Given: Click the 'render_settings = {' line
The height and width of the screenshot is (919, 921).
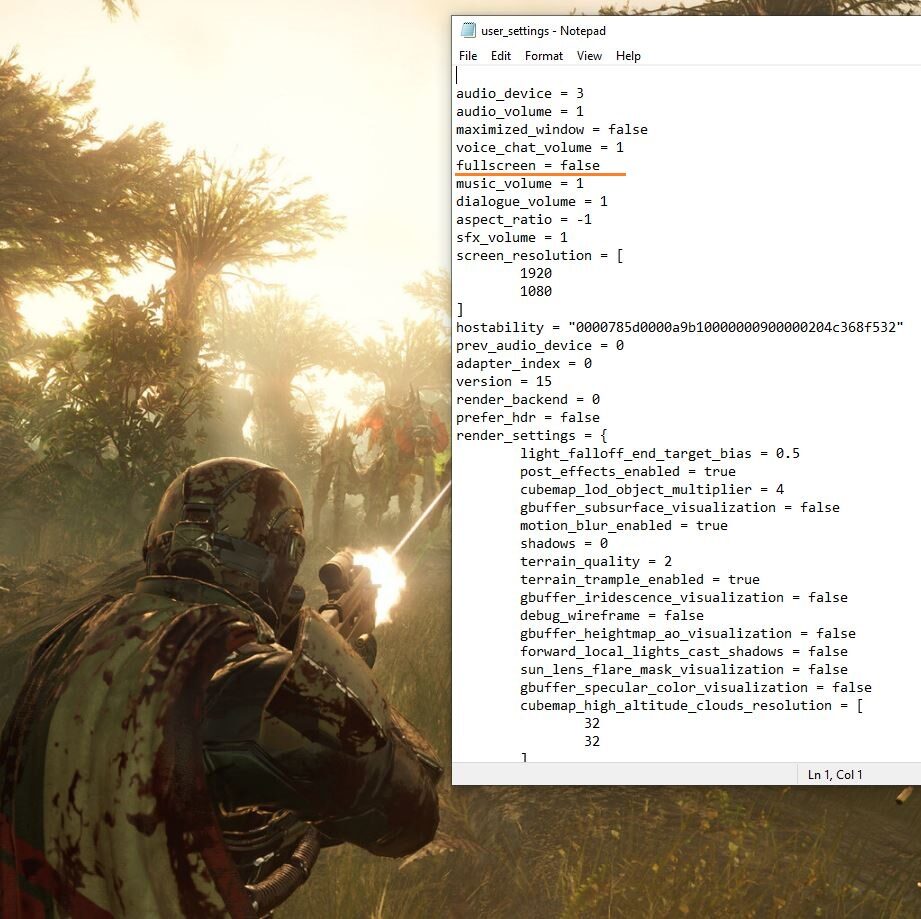Looking at the screenshot, I should [532, 435].
